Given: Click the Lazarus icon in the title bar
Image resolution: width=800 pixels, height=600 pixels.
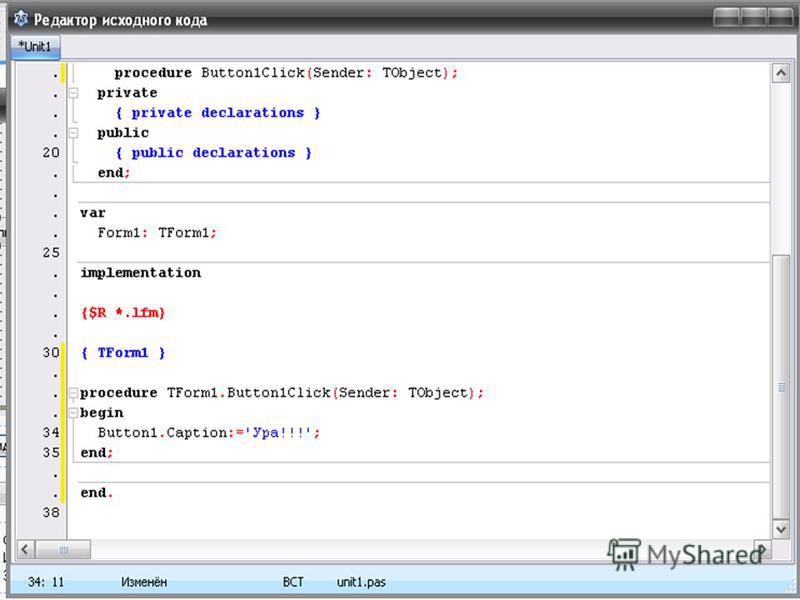Looking at the screenshot, I should tap(21, 19).
